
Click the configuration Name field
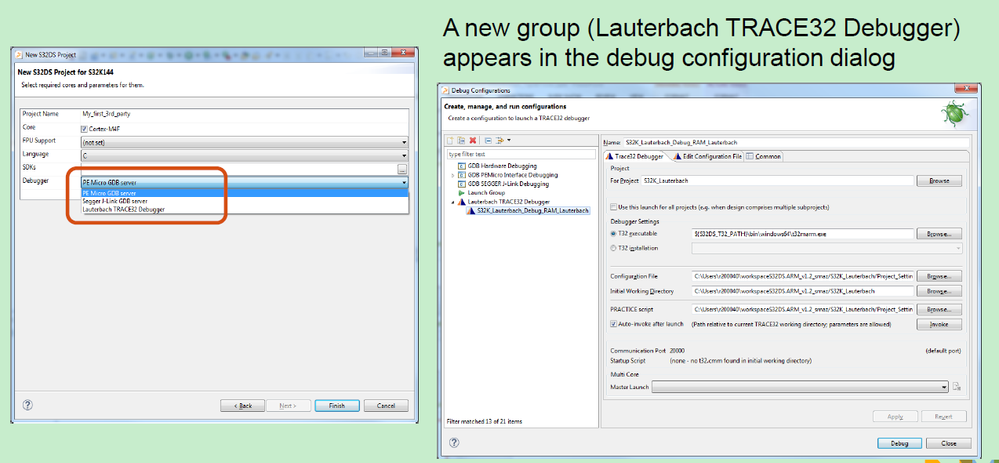[x=796, y=142]
